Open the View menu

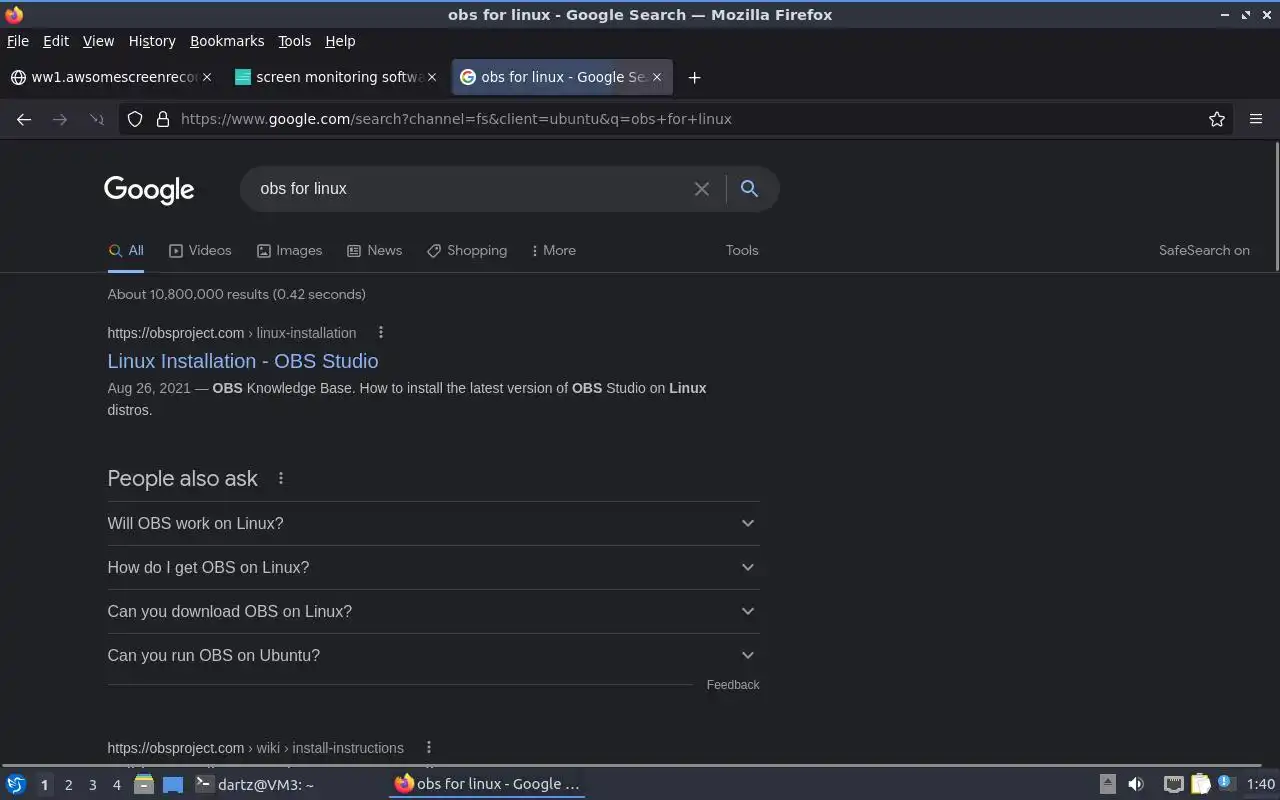98,41
